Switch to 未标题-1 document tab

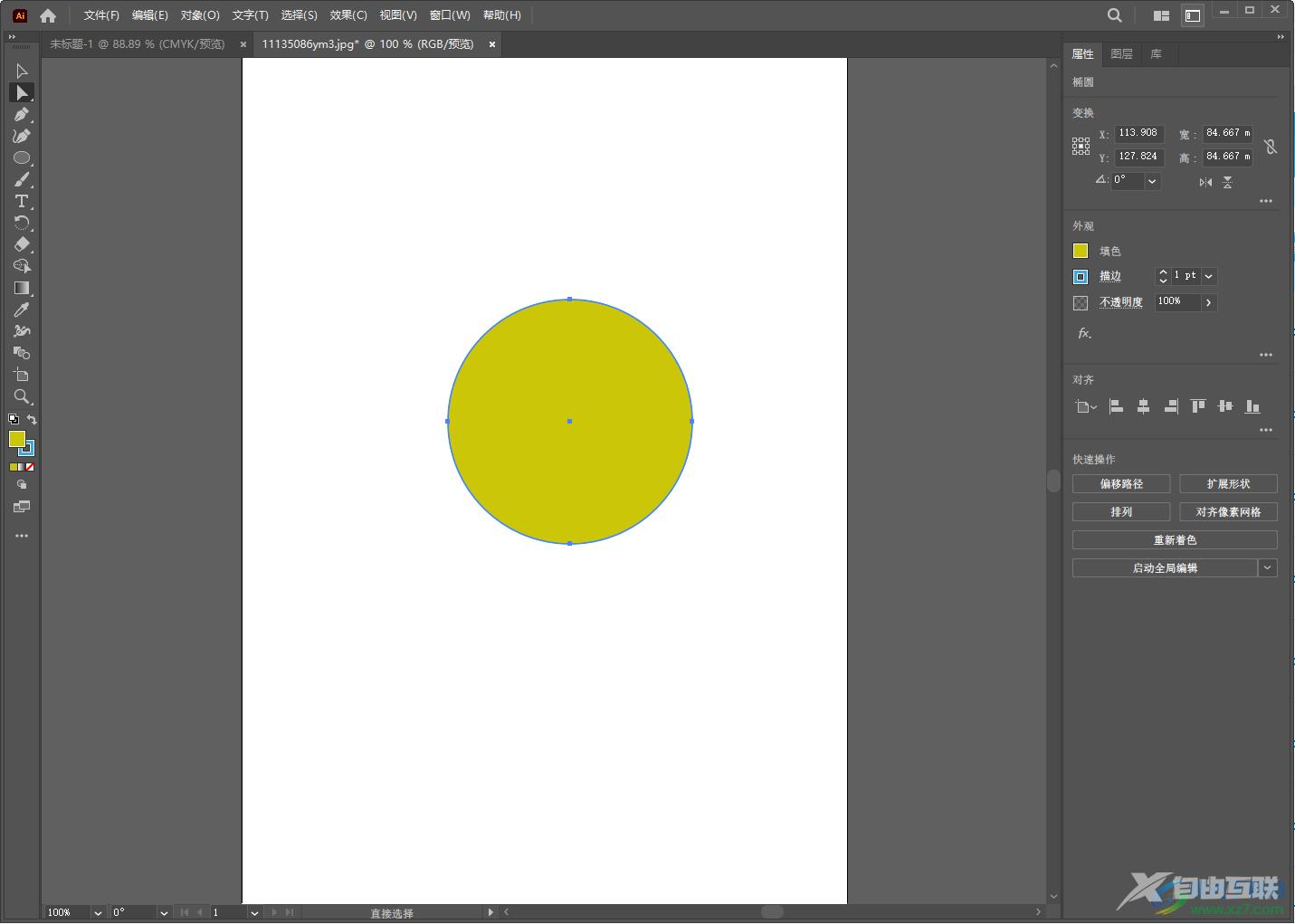pos(138,43)
